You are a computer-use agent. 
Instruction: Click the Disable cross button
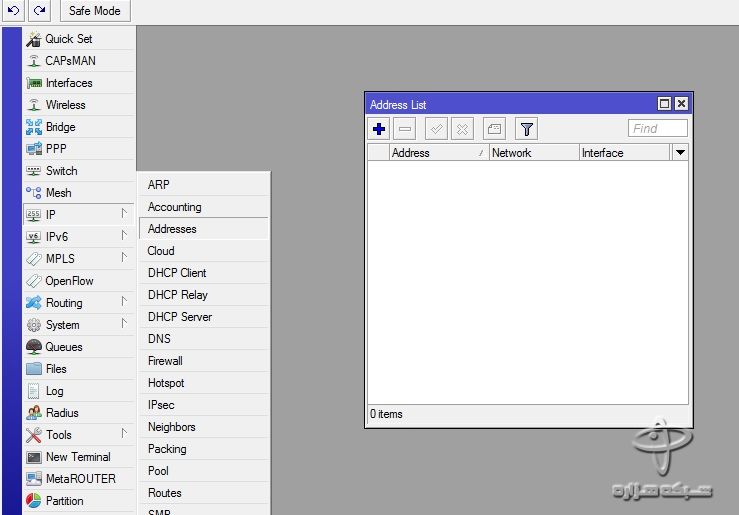(462, 129)
